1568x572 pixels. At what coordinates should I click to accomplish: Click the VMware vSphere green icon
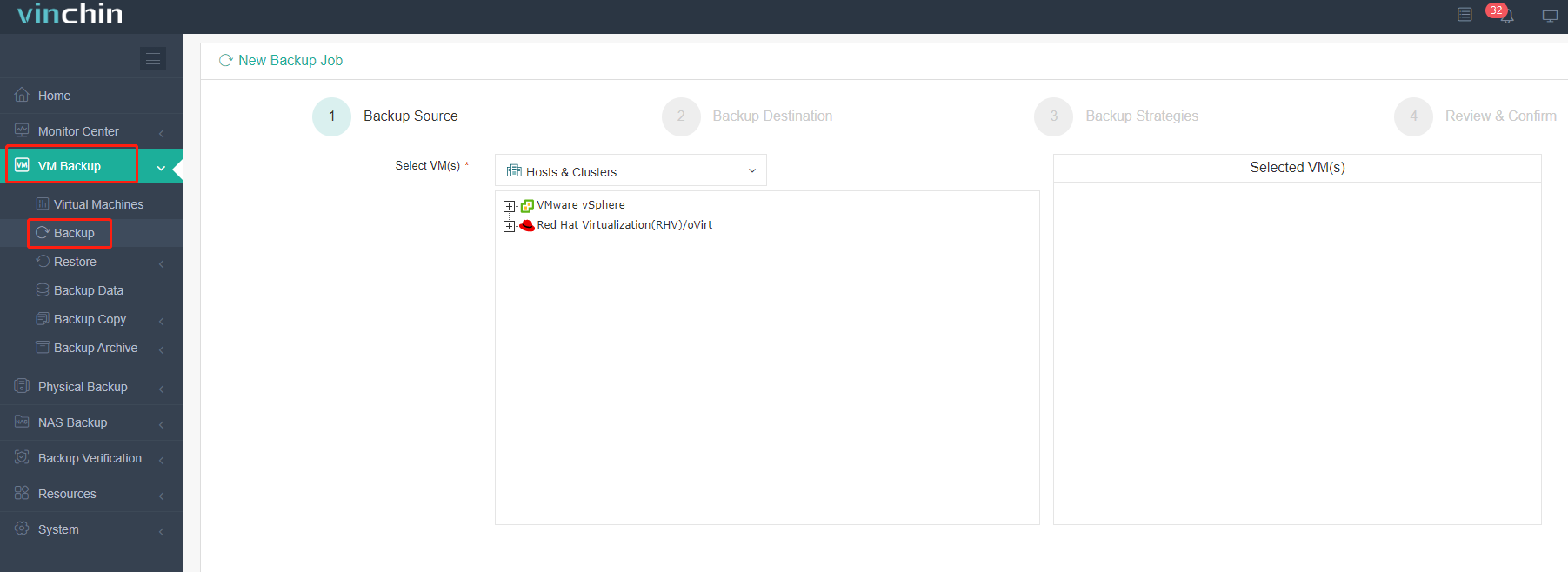[x=527, y=206]
